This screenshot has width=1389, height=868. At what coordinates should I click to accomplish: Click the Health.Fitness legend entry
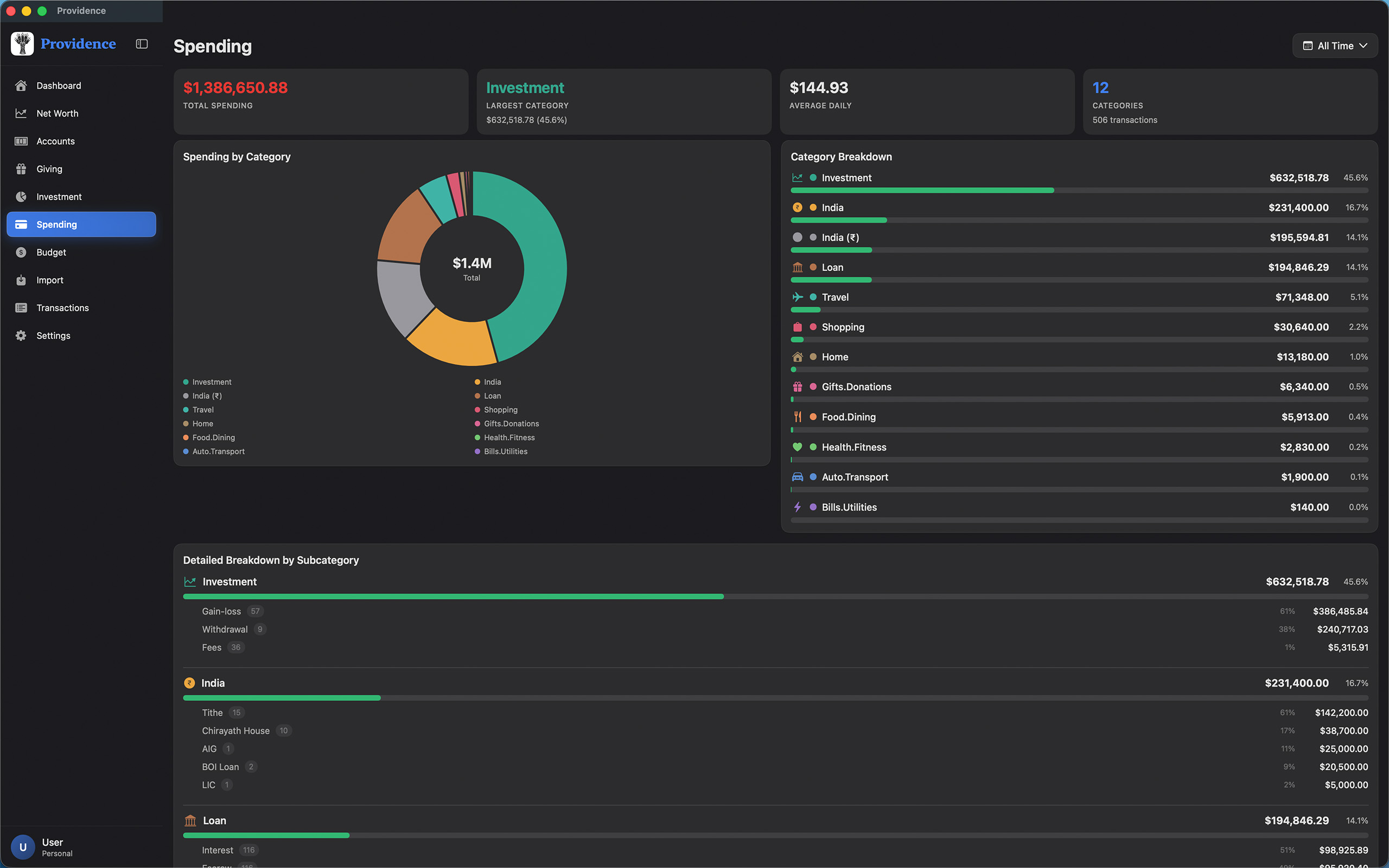[505, 437]
